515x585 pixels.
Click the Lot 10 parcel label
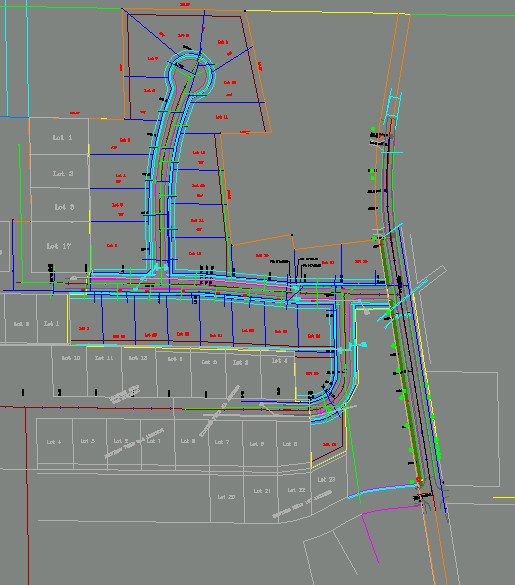click(x=71, y=358)
